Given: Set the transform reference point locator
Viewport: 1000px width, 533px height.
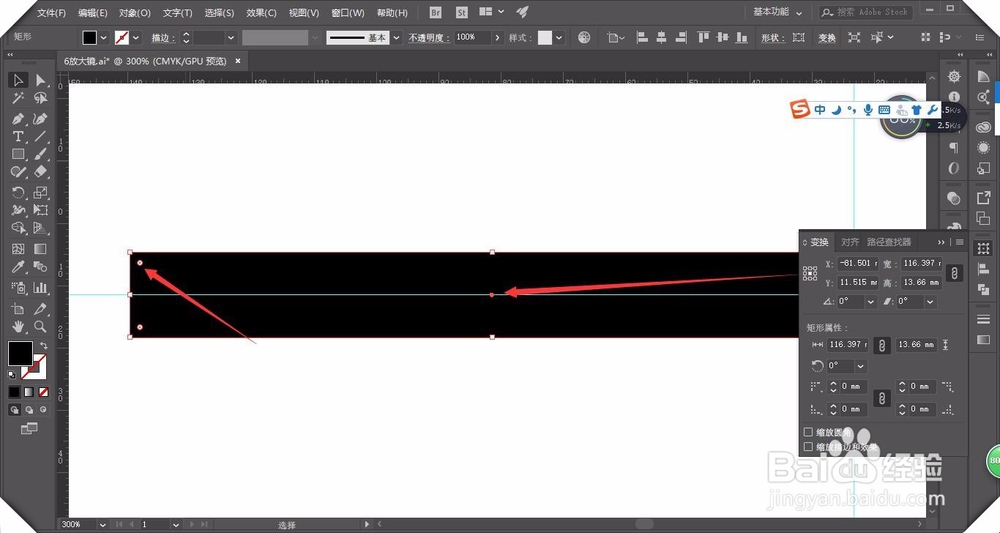Looking at the screenshot, I should point(810,274).
